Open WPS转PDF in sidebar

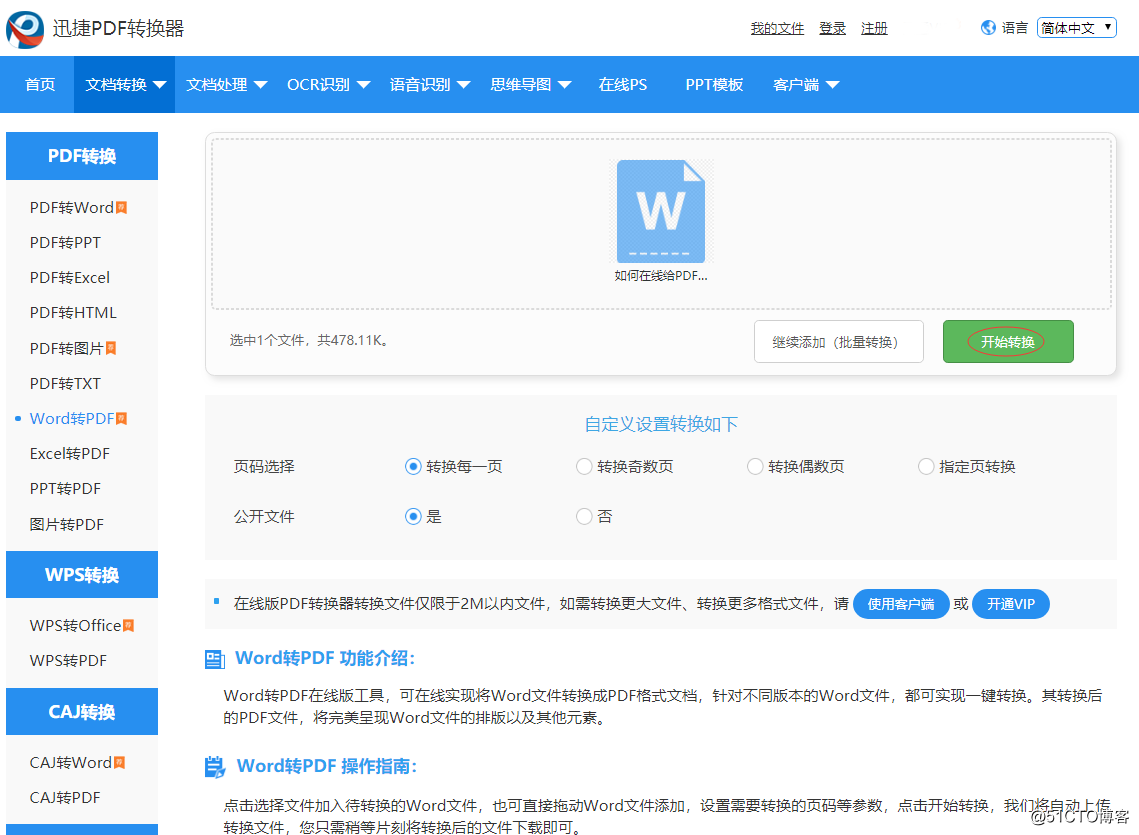click(x=68, y=661)
